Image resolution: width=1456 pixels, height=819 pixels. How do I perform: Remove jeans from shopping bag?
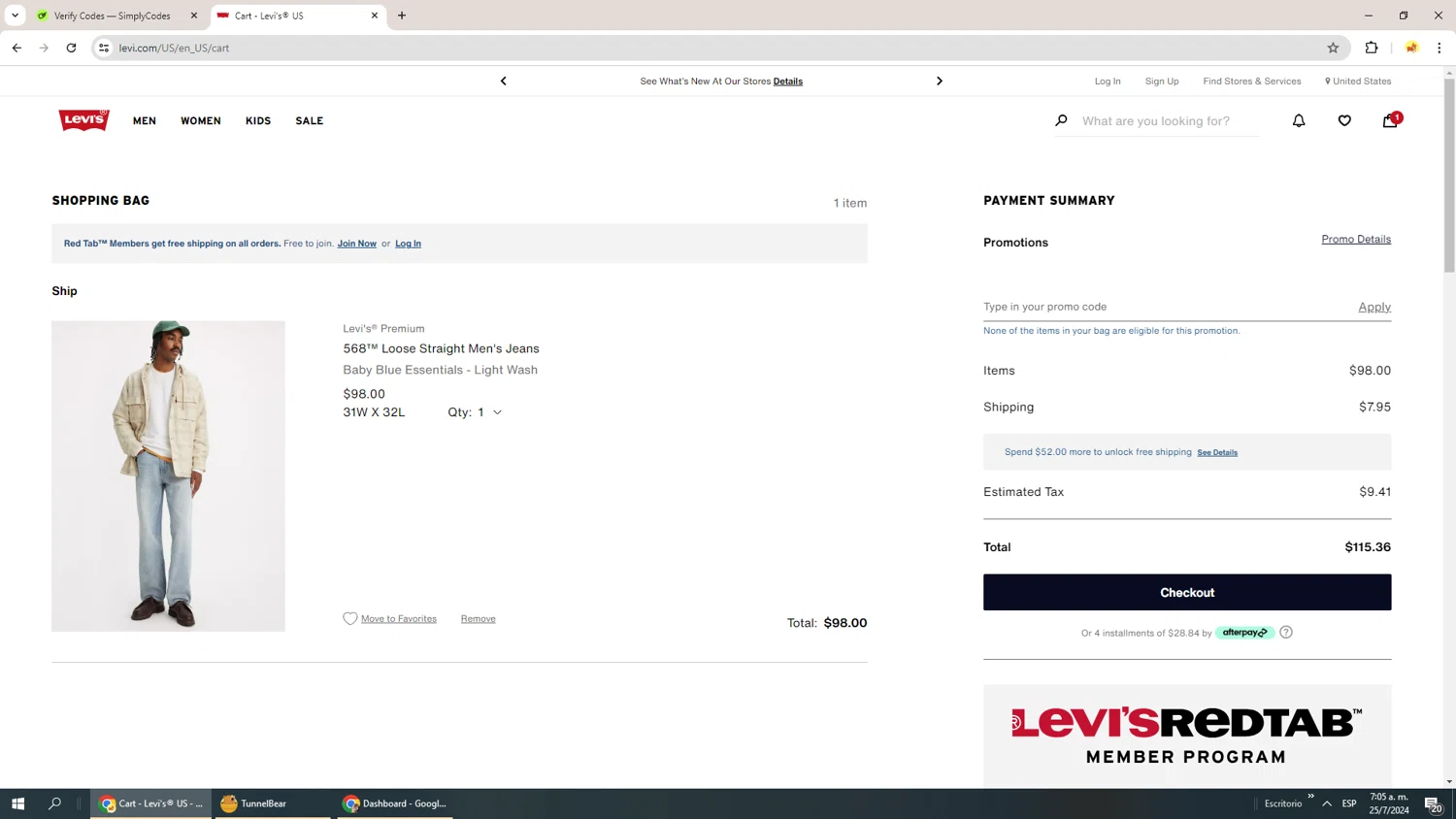[478, 619]
